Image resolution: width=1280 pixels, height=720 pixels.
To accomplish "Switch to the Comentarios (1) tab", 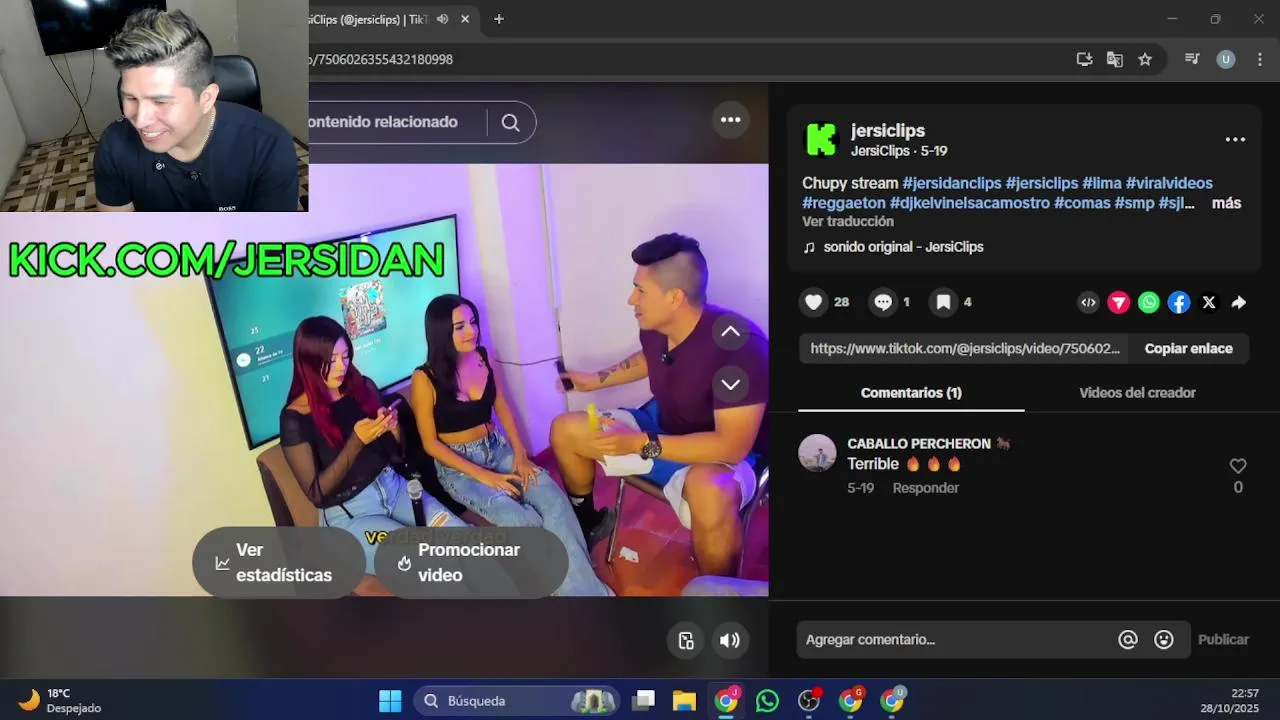I will click(911, 393).
